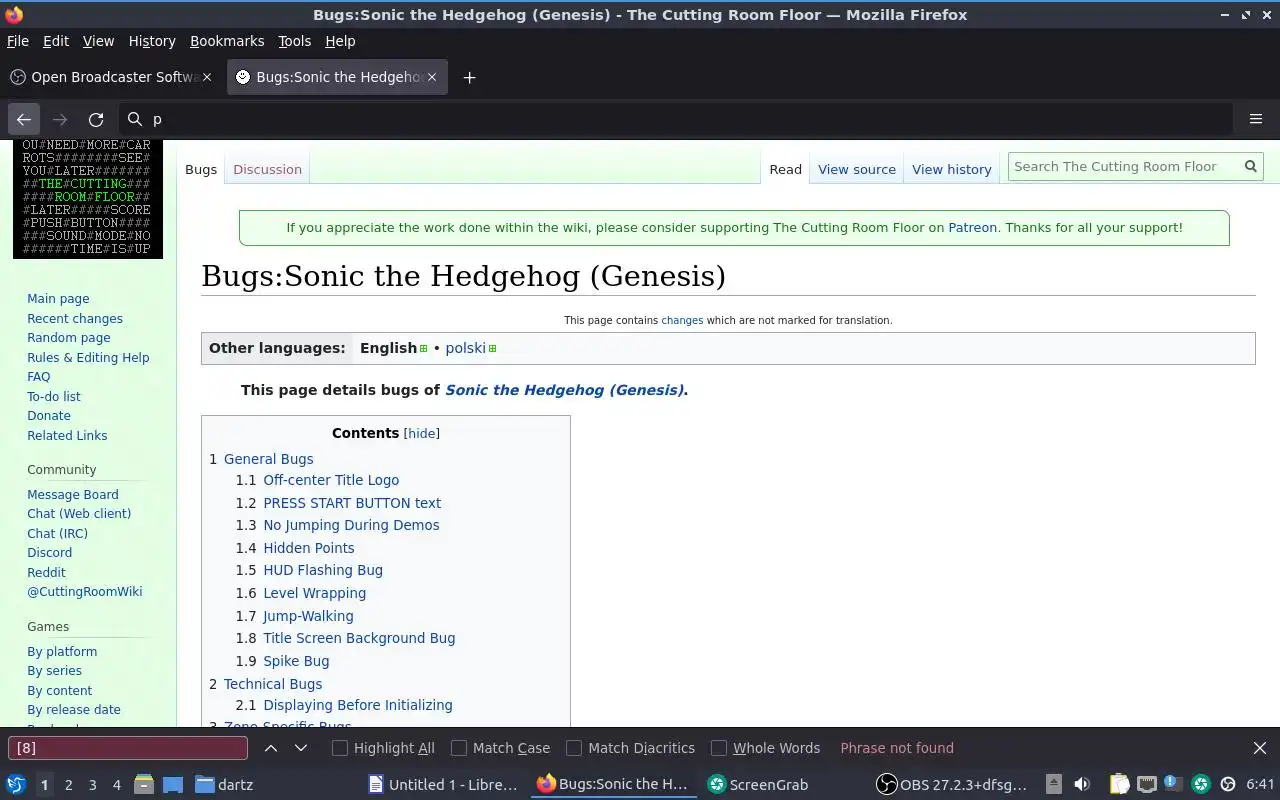Click the Firefox icon in title bar

14,14
